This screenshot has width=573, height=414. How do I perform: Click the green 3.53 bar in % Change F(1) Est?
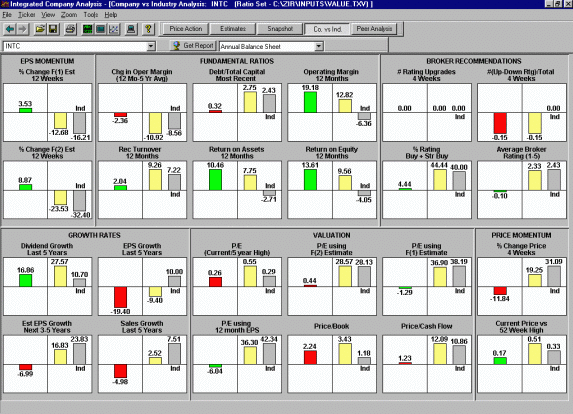click(25, 110)
